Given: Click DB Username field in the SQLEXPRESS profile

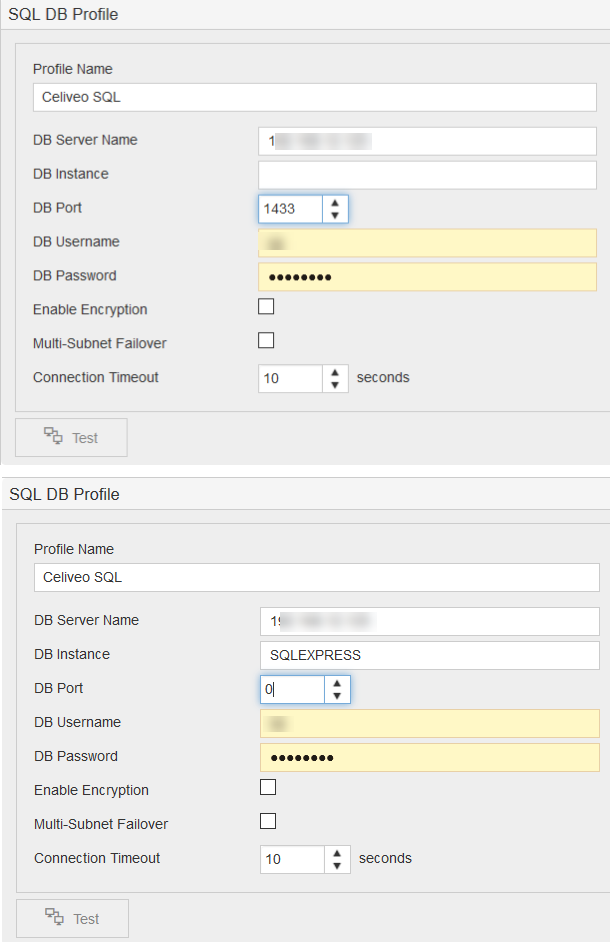Looking at the screenshot, I should point(429,723).
